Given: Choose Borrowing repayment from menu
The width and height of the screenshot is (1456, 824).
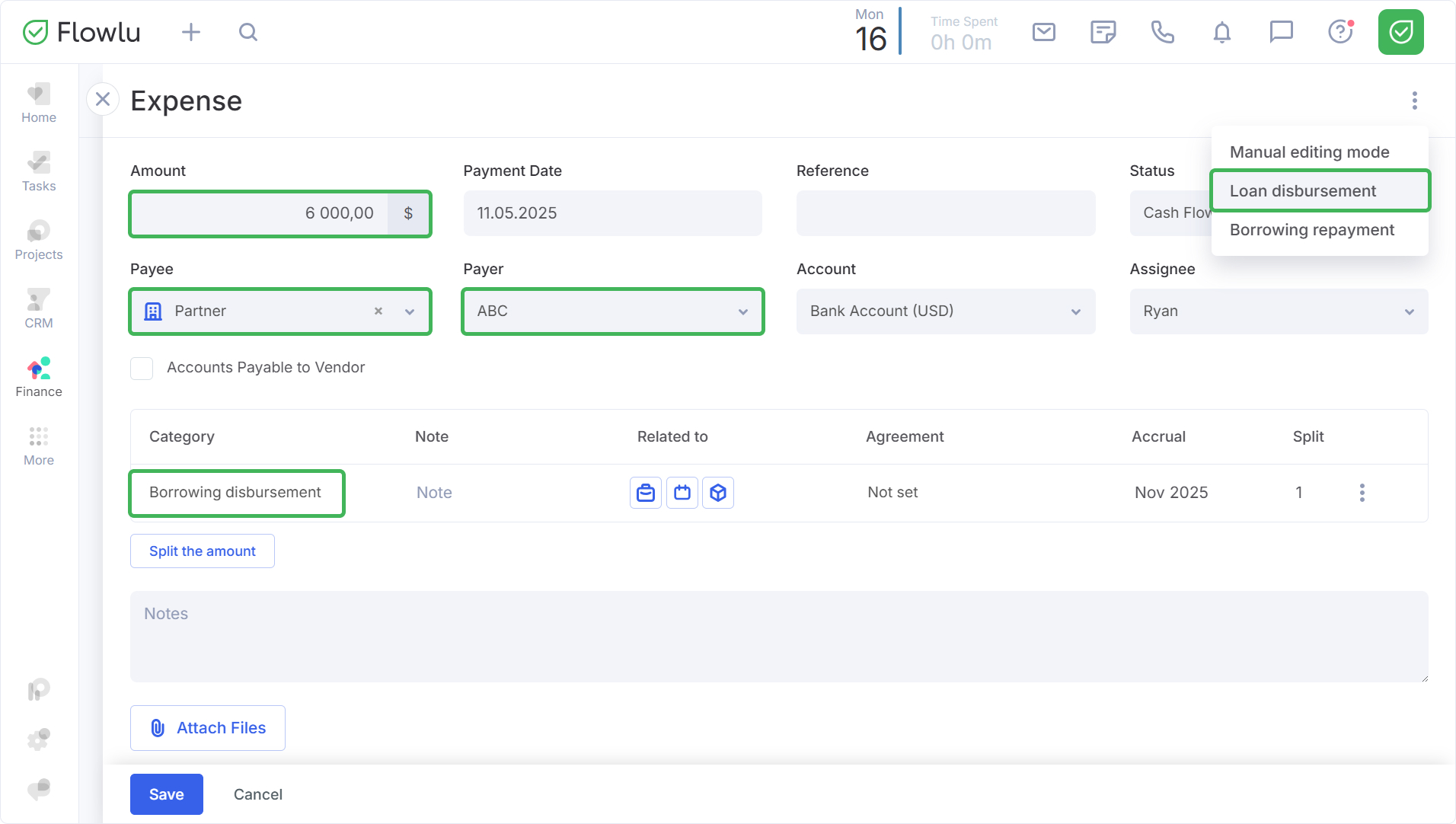Looking at the screenshot, I should pos(1311,230).
